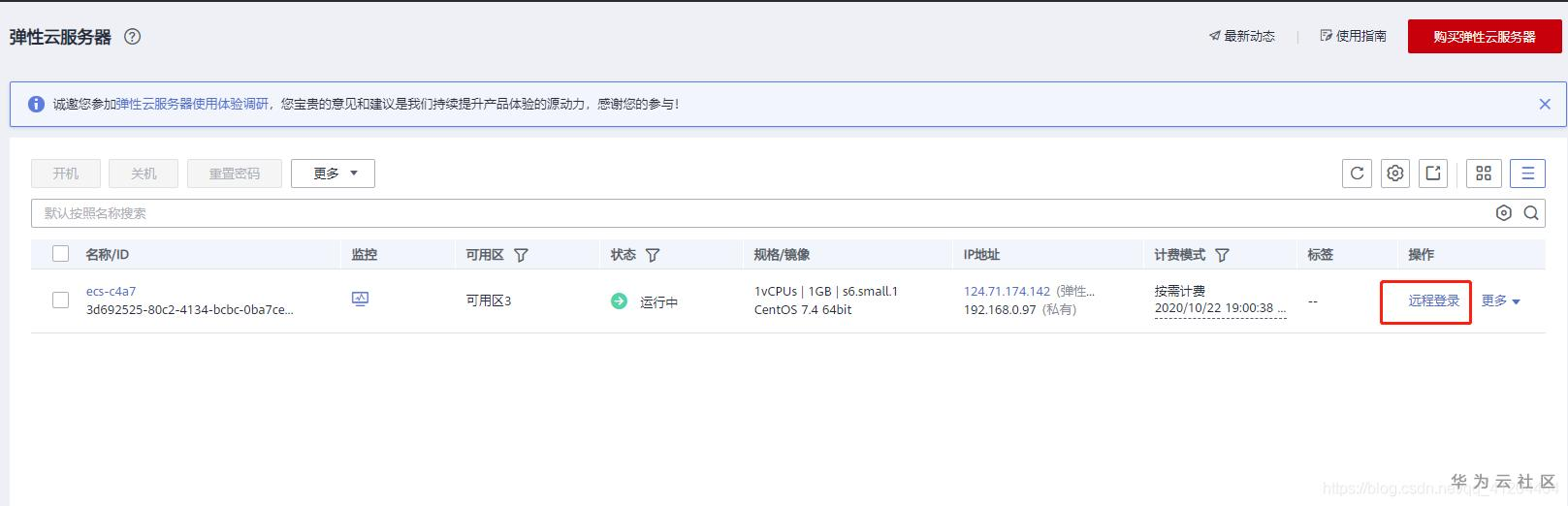Click the 开机 start button
1568x506 pixels.
pyautogui.click(x=66, y=174)
